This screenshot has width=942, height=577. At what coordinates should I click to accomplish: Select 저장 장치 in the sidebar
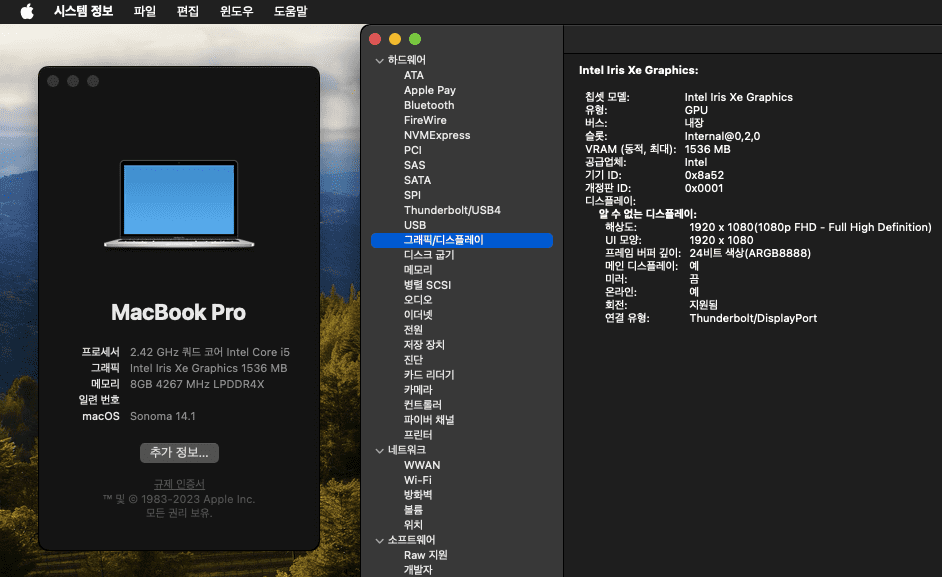(x=424, y=345)
